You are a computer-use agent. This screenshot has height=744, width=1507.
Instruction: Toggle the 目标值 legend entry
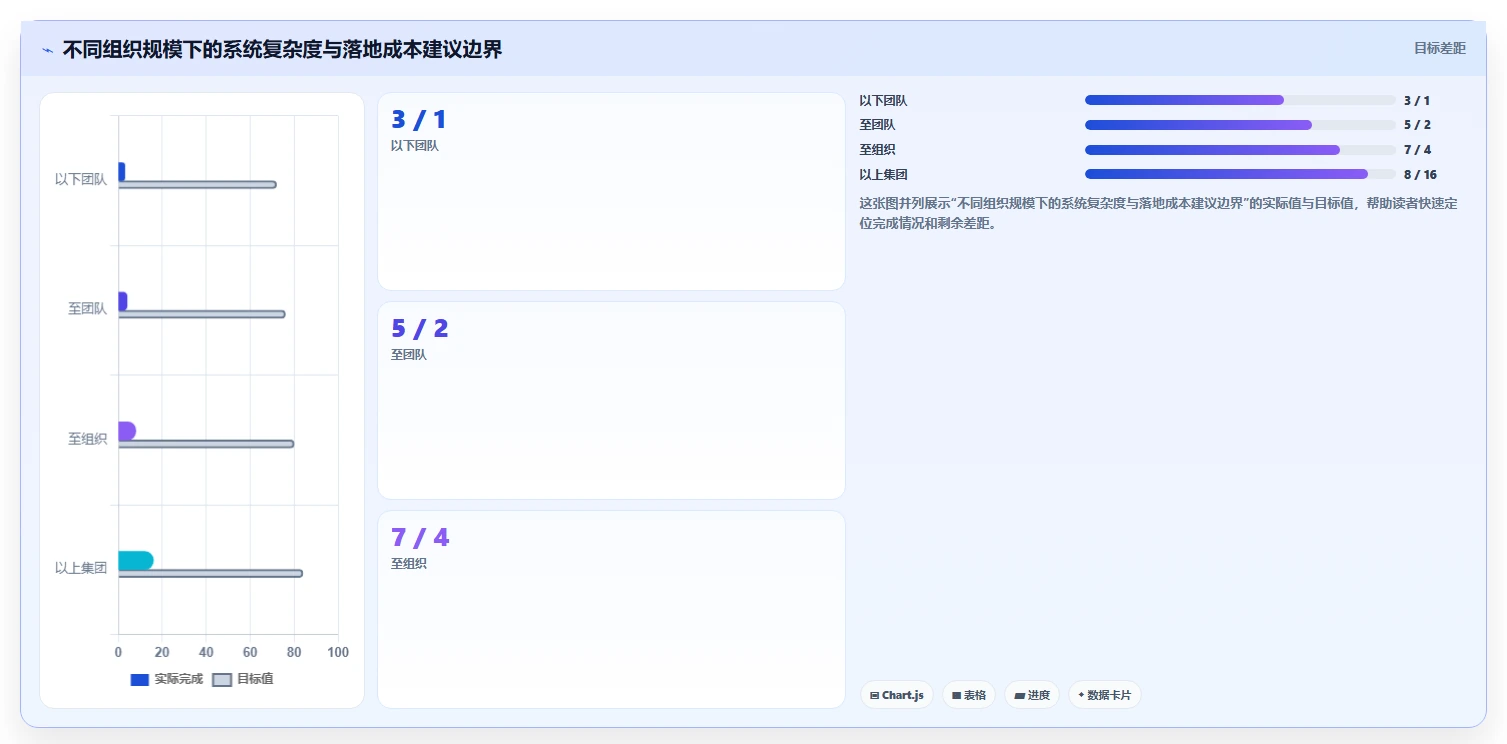[x=243, y=679]
